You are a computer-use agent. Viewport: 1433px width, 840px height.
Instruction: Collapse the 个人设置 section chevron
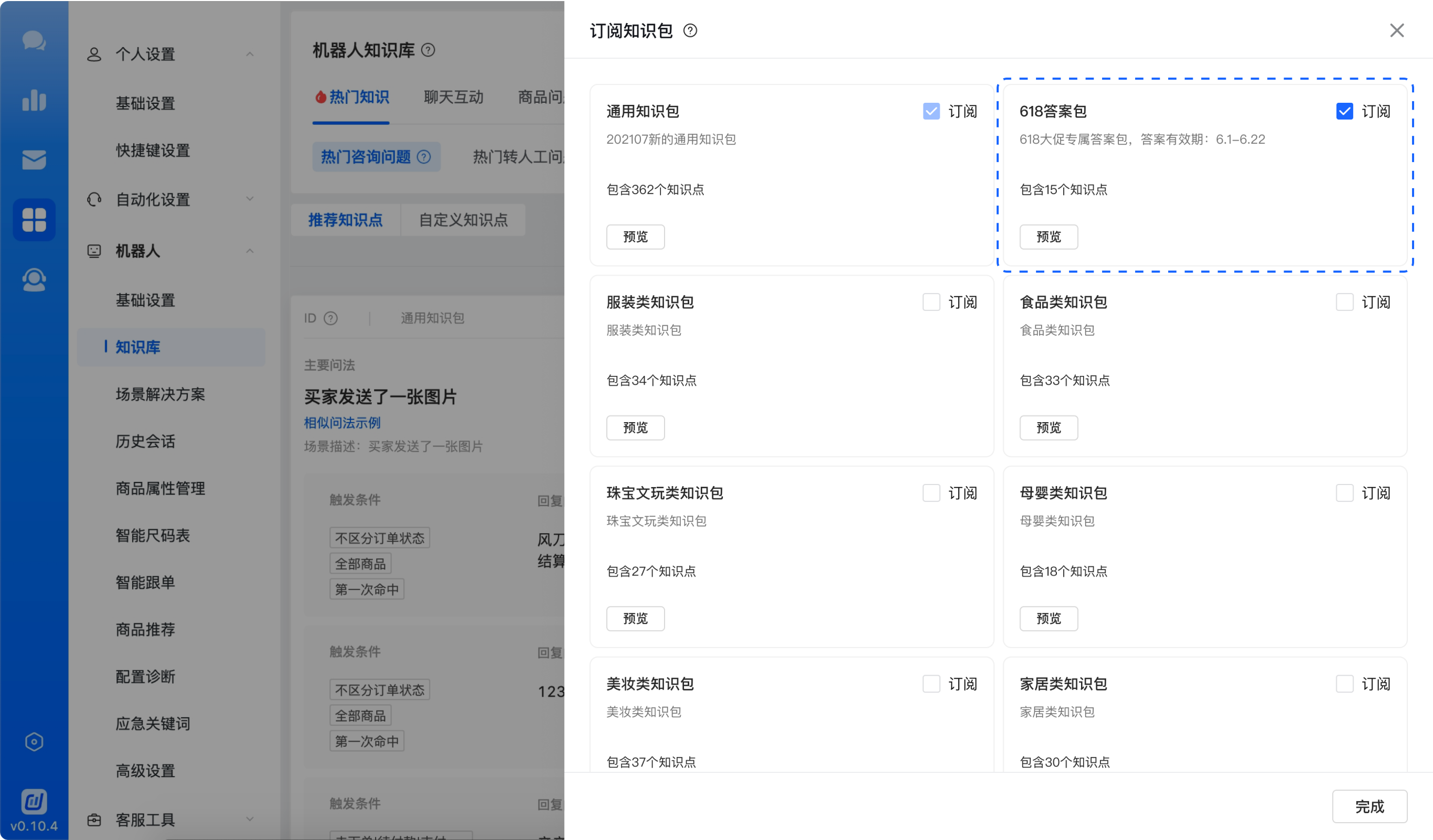250,55
